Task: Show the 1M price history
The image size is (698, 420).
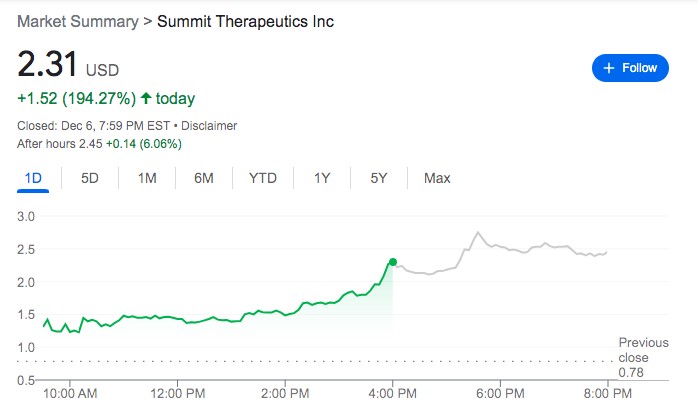Action: pyautogui.click(x=147, y=178)
